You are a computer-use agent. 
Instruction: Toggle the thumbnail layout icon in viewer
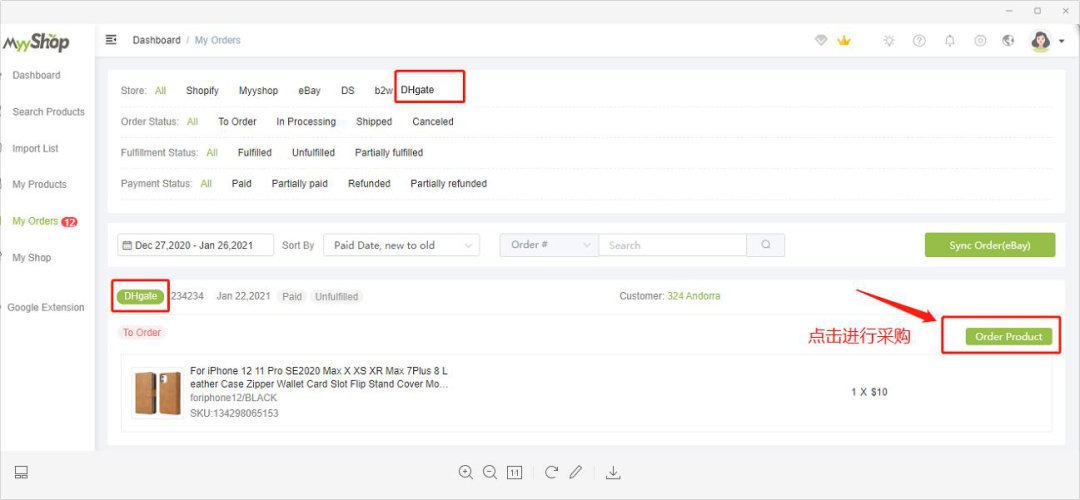(21, 472)
